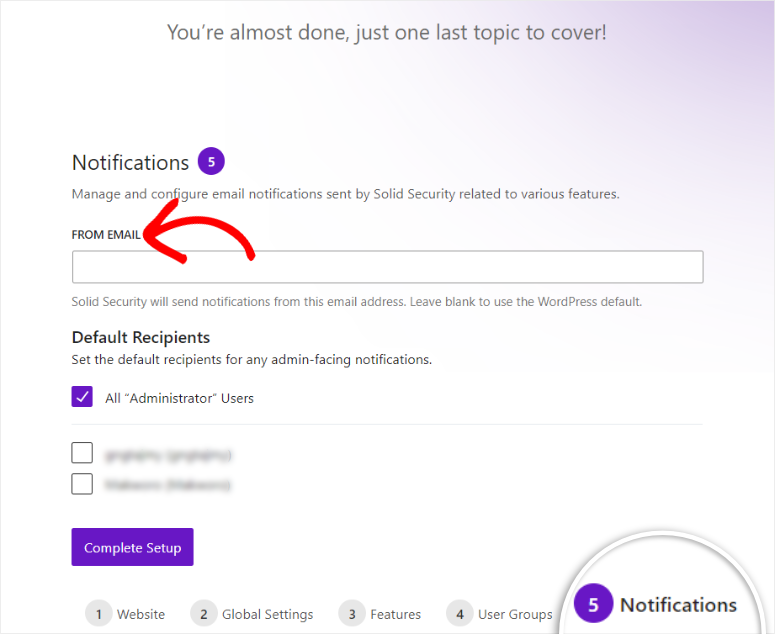The width and height of the screenshot is (775, 634).
Task: Click the Notifications step label at bottom
Action: pos(678,605)
